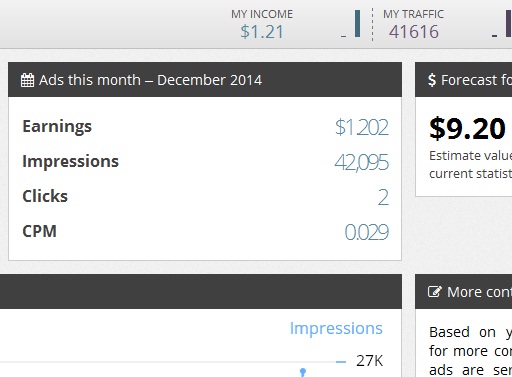Click the Estimate value description text
The height and width of the screenshot is (377, 512).
tap(470, 165)
